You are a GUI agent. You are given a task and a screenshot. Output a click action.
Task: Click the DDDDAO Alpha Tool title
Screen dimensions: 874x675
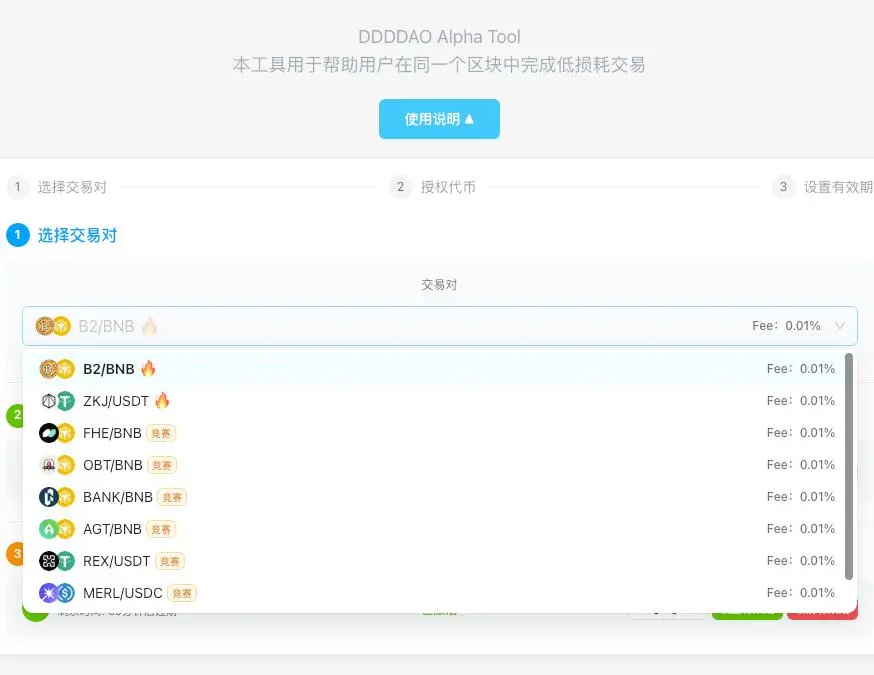point(439,37)
